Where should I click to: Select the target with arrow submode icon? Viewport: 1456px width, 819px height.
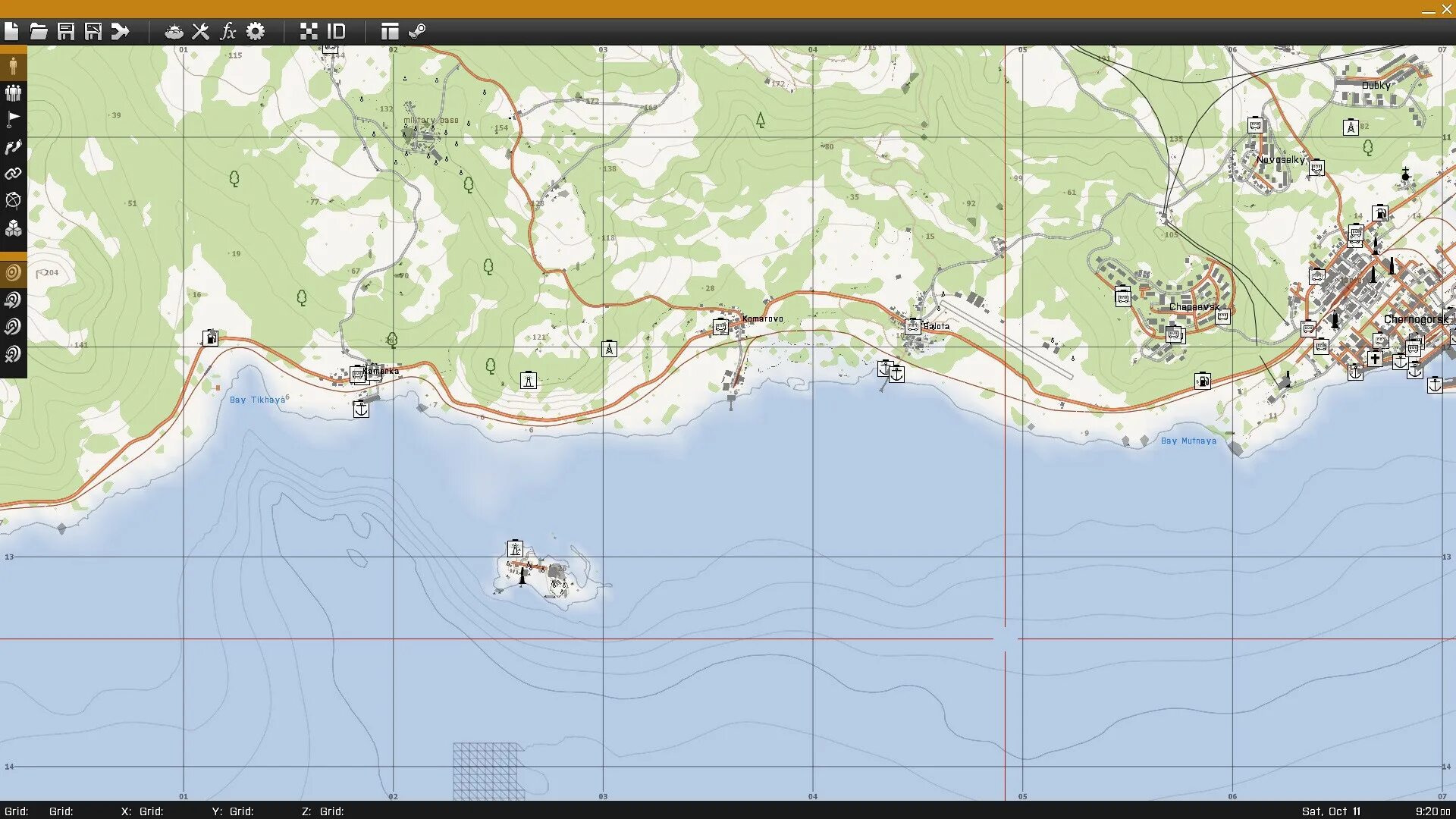click(13, 300)
